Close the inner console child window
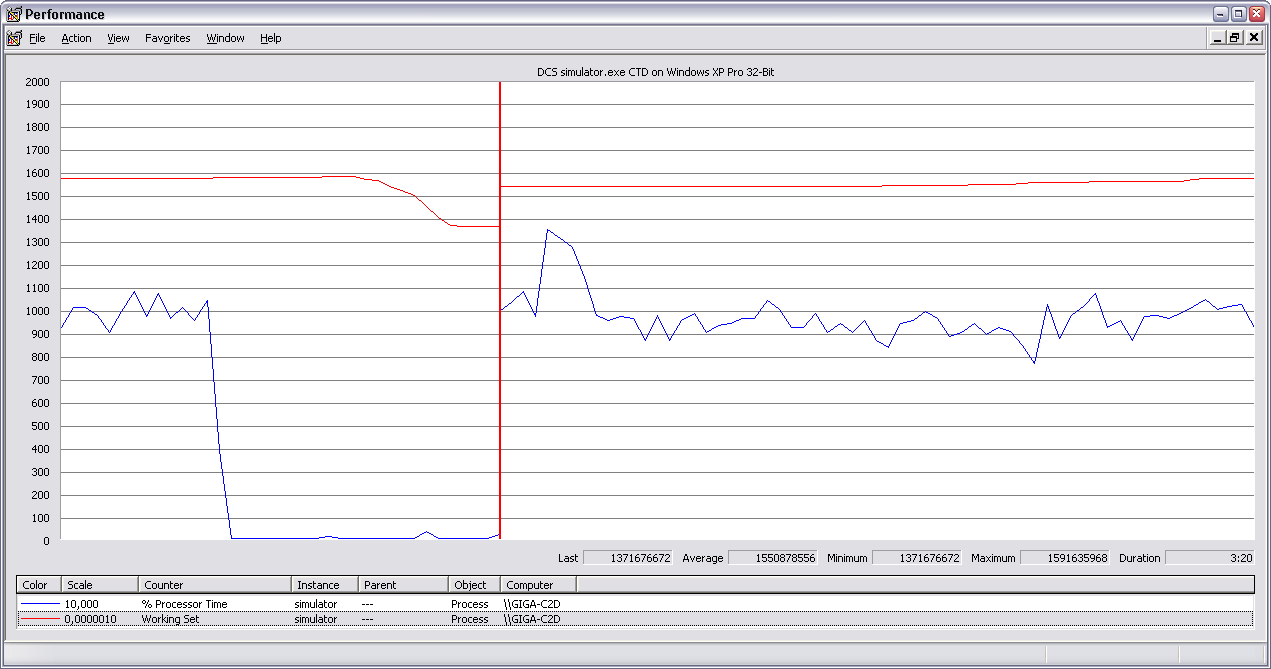 click(1254, 38)
